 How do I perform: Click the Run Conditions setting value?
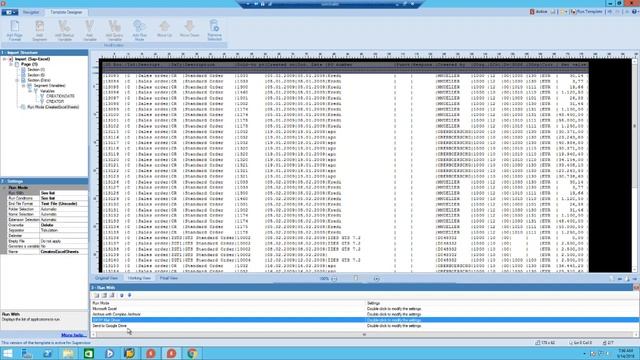64,198
